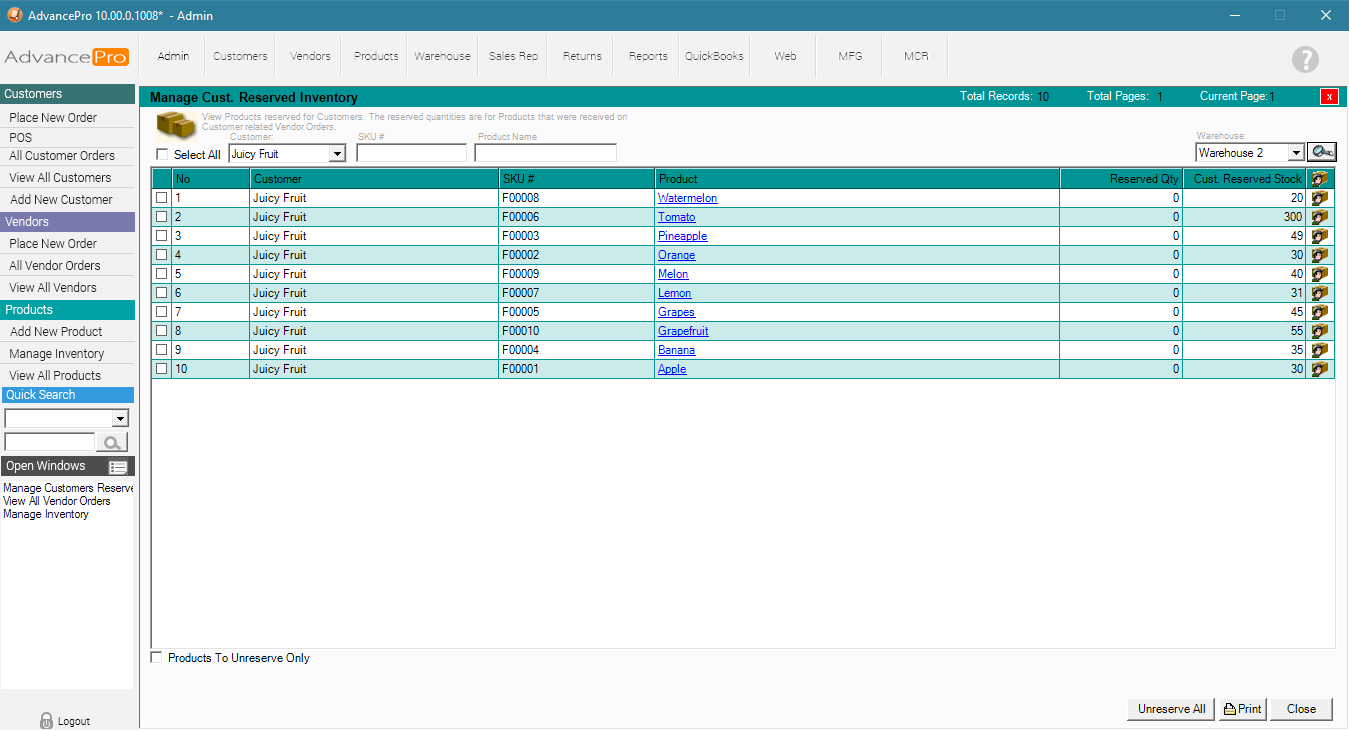Check the Watermelon row checkbox
1349x730 pixels.
[161, 198]
